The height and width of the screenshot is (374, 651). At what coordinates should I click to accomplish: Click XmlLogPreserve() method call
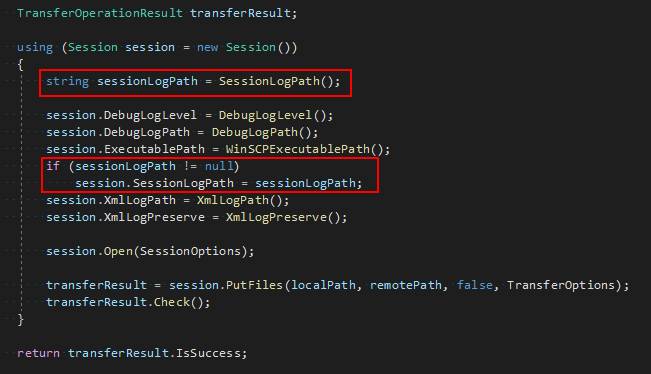pos(283,218)
